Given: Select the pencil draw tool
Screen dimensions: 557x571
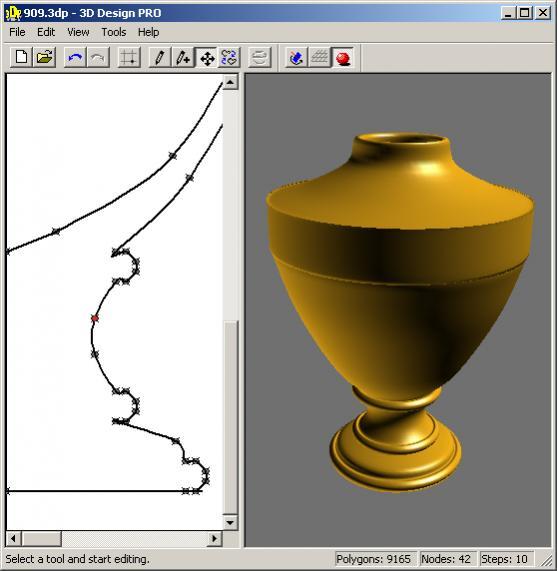Looking at the screenshot, I should pos(160,58).
